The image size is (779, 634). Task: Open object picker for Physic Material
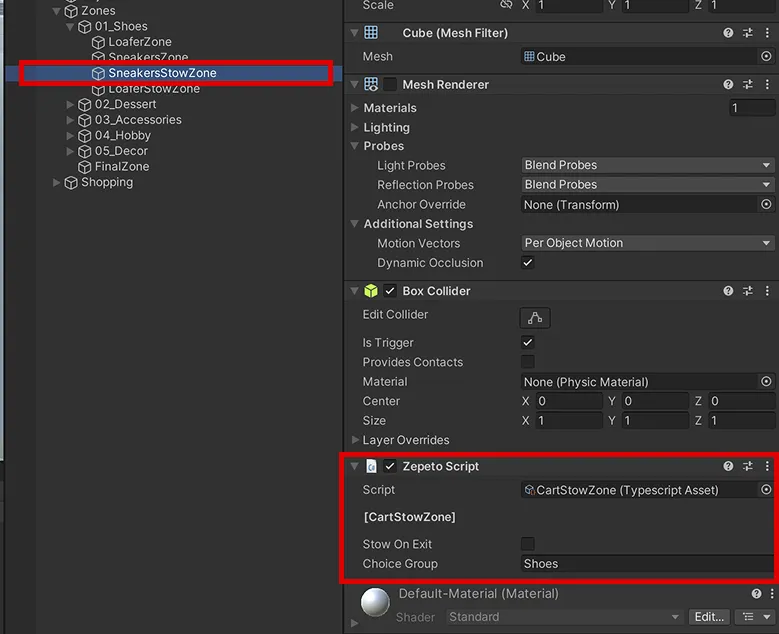[x=766, y=381]
